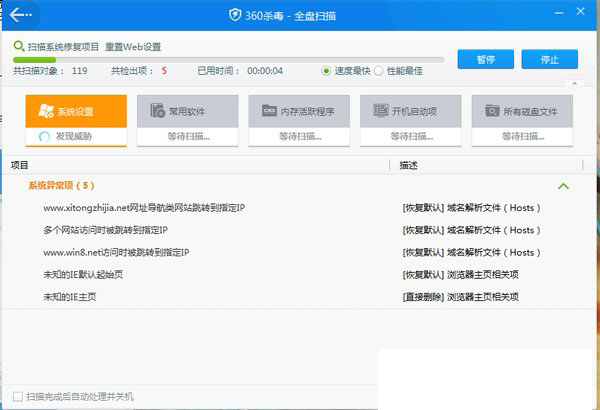600x410 pixels.
Task: Click the Windows icon on 系统设置 card
Action: point(46,111)
